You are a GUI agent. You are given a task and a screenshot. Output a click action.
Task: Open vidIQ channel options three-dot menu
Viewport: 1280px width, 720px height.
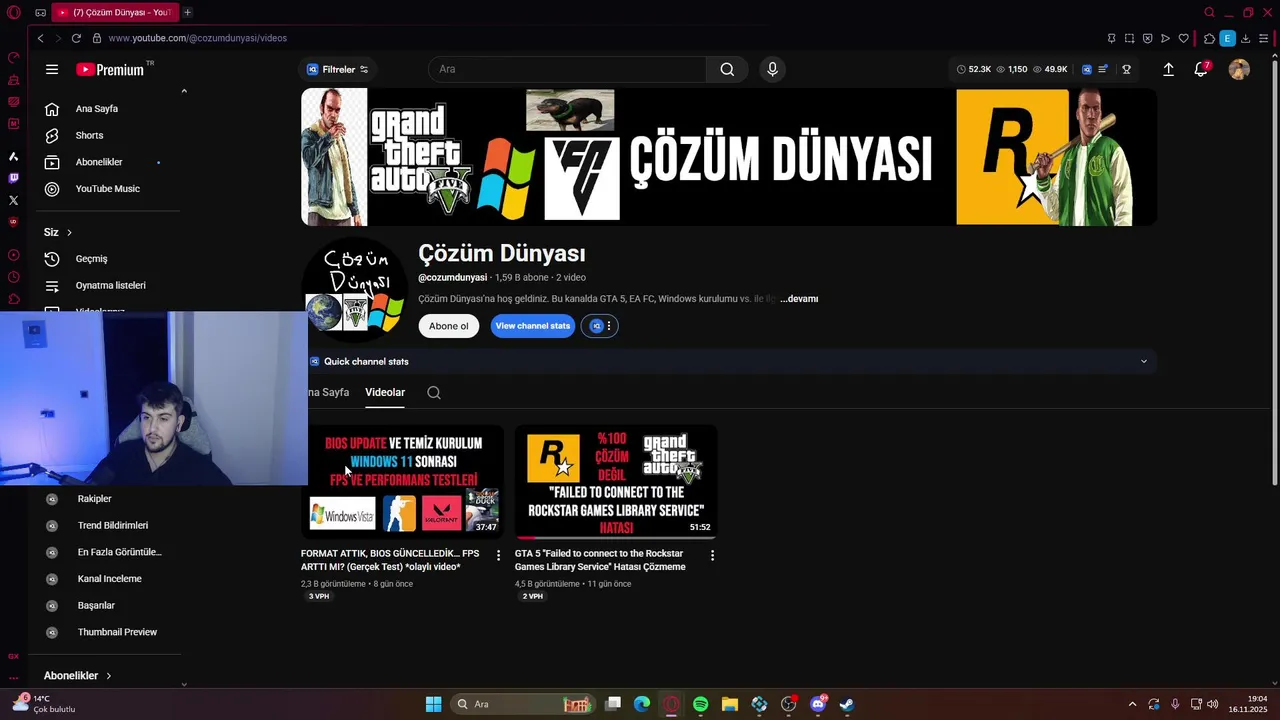pos(608,326)
